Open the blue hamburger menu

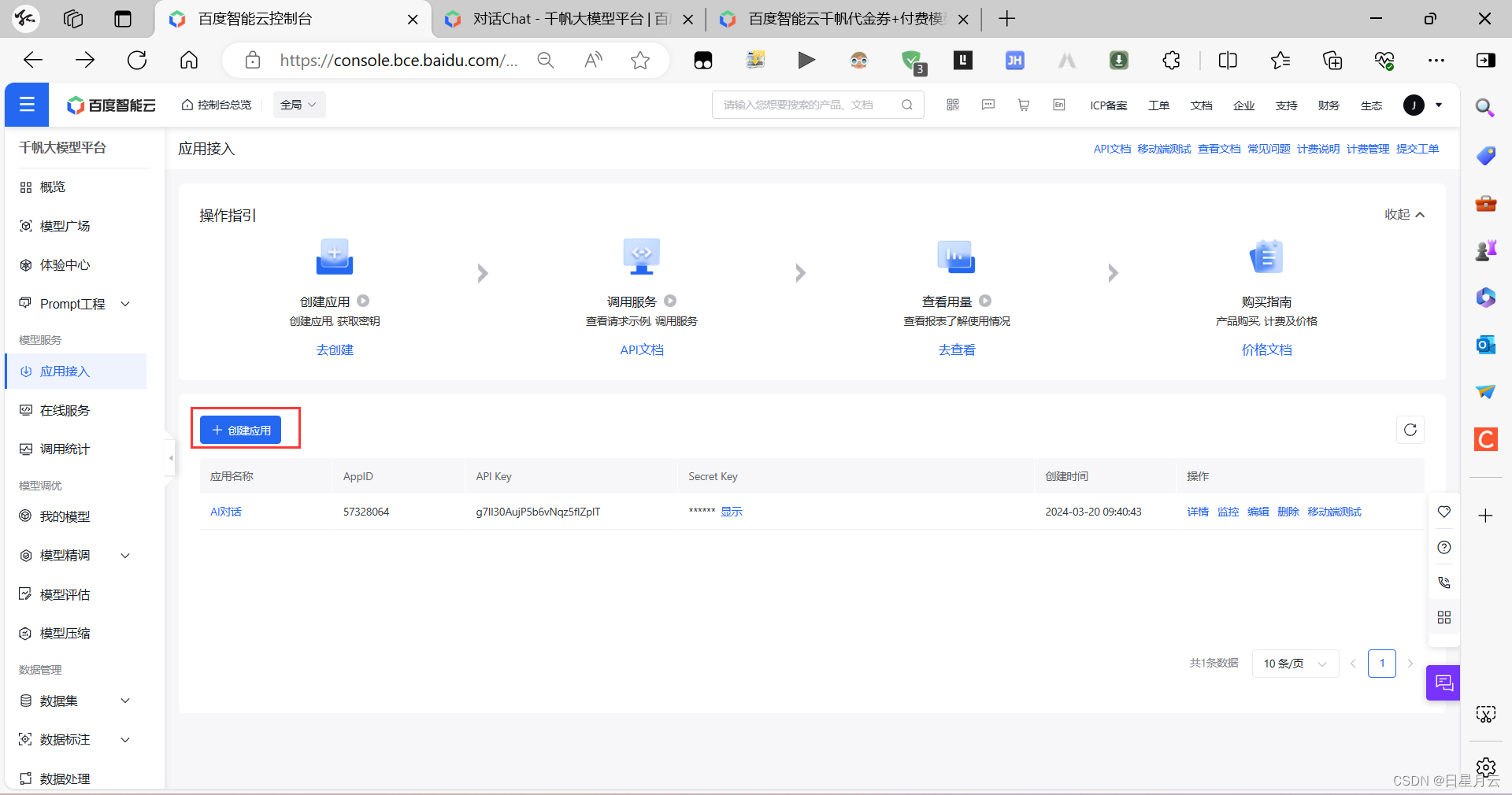[27, 105]
